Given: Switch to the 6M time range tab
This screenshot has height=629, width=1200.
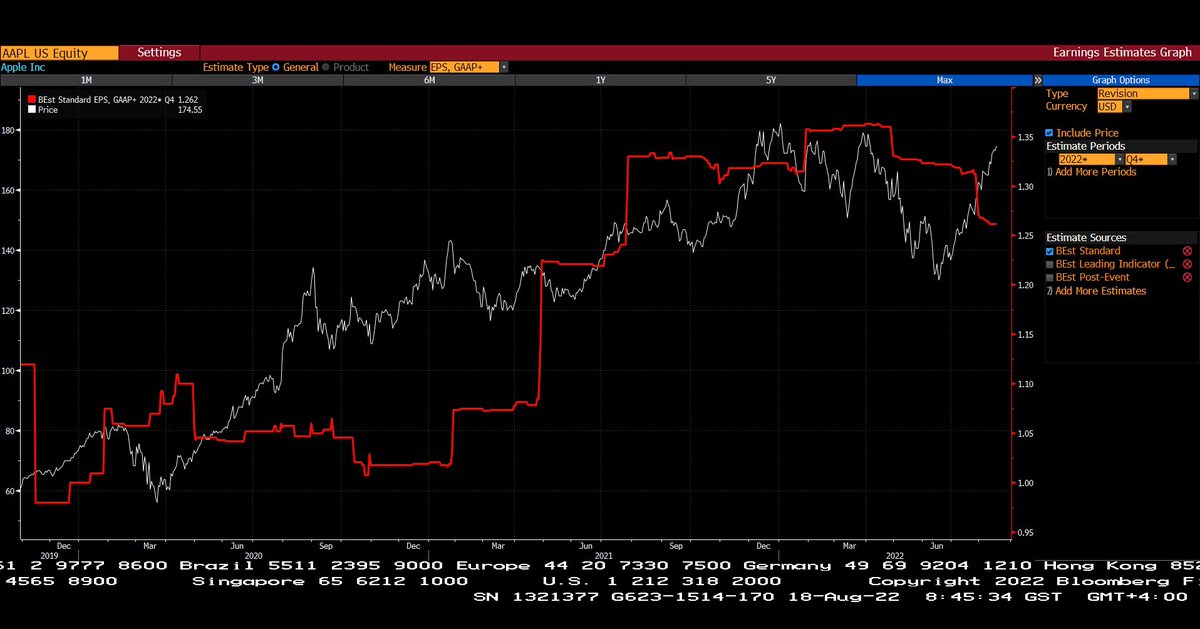Looking at the screenshot, I should (x=429, y=80).
